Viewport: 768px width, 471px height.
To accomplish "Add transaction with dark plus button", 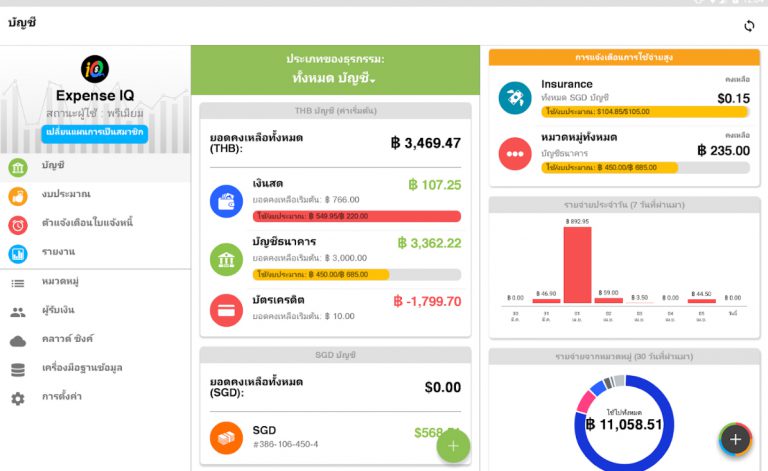I will 735,439.
